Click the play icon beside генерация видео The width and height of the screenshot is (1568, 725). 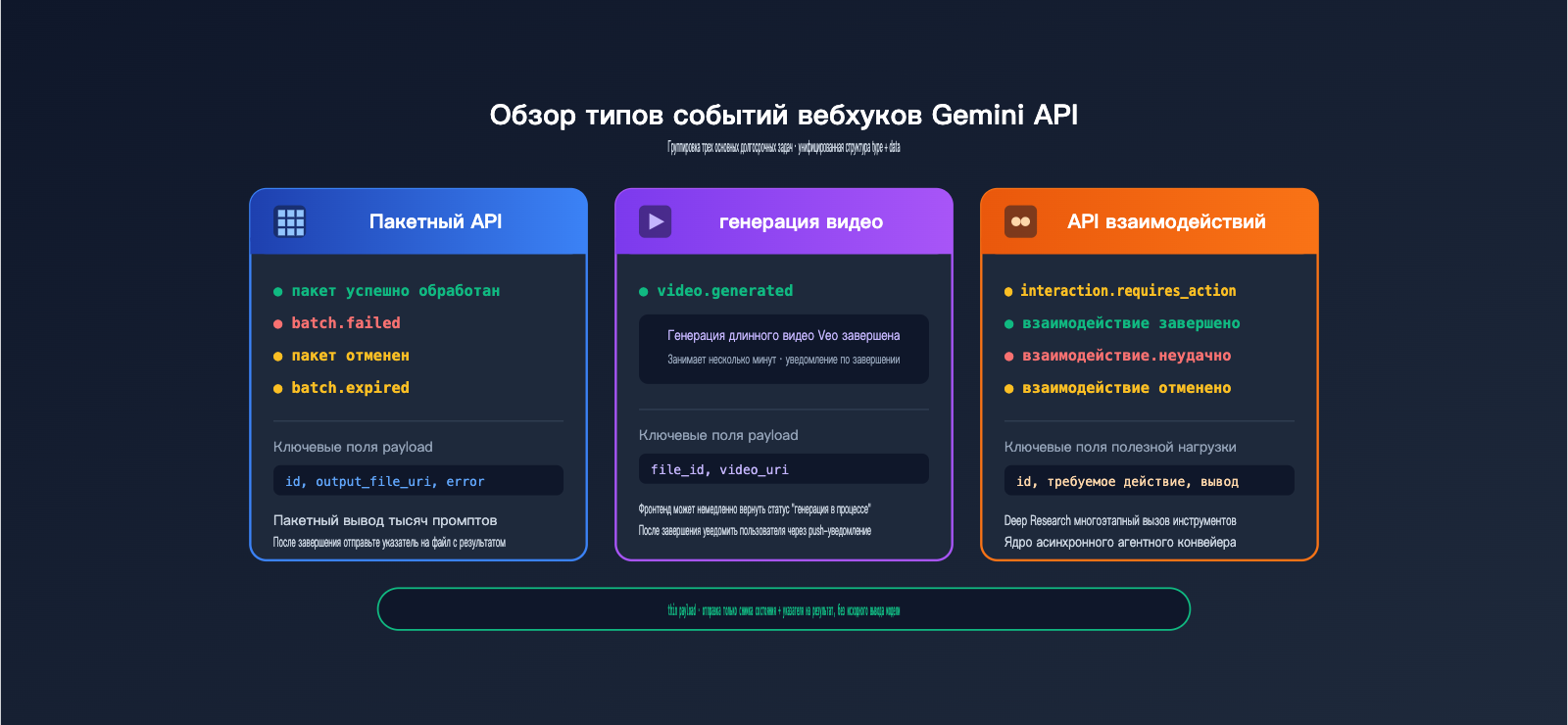tap(656, 221)
